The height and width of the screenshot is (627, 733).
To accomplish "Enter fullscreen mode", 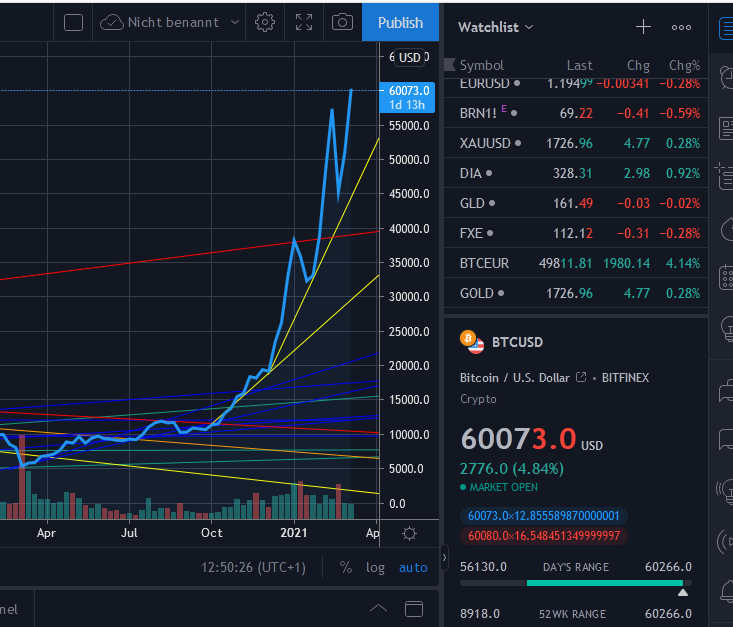I will tap(304, 22).
